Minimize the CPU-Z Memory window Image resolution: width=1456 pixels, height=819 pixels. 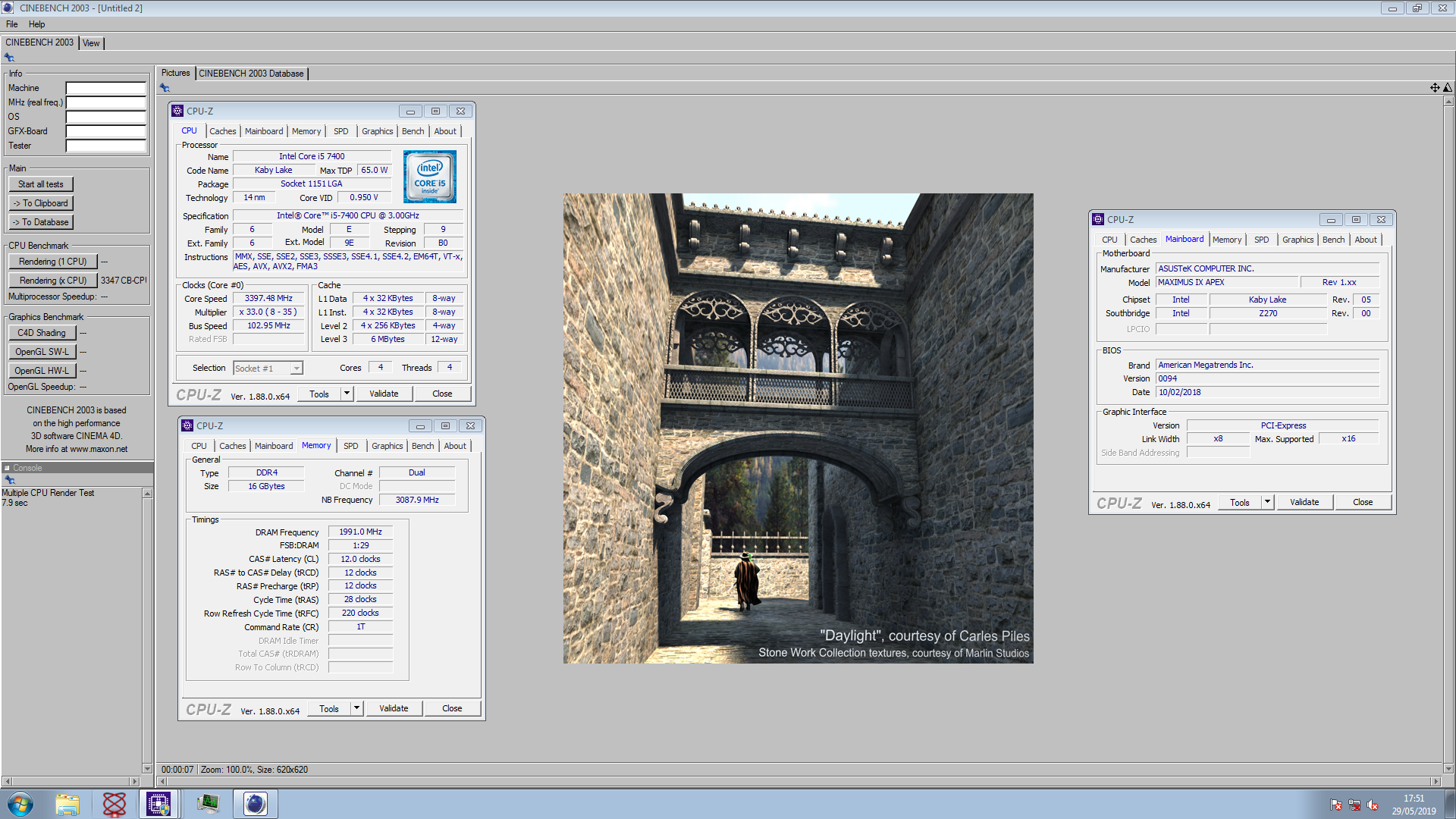pyautogui.click(x=420, y=426)
